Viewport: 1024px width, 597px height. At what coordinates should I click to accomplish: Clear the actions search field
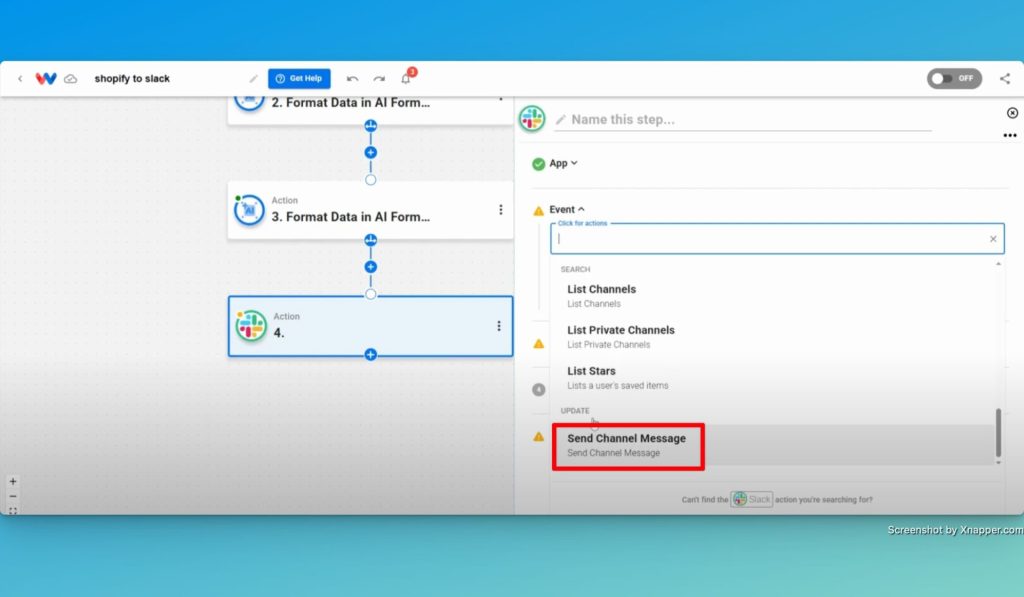993,239
